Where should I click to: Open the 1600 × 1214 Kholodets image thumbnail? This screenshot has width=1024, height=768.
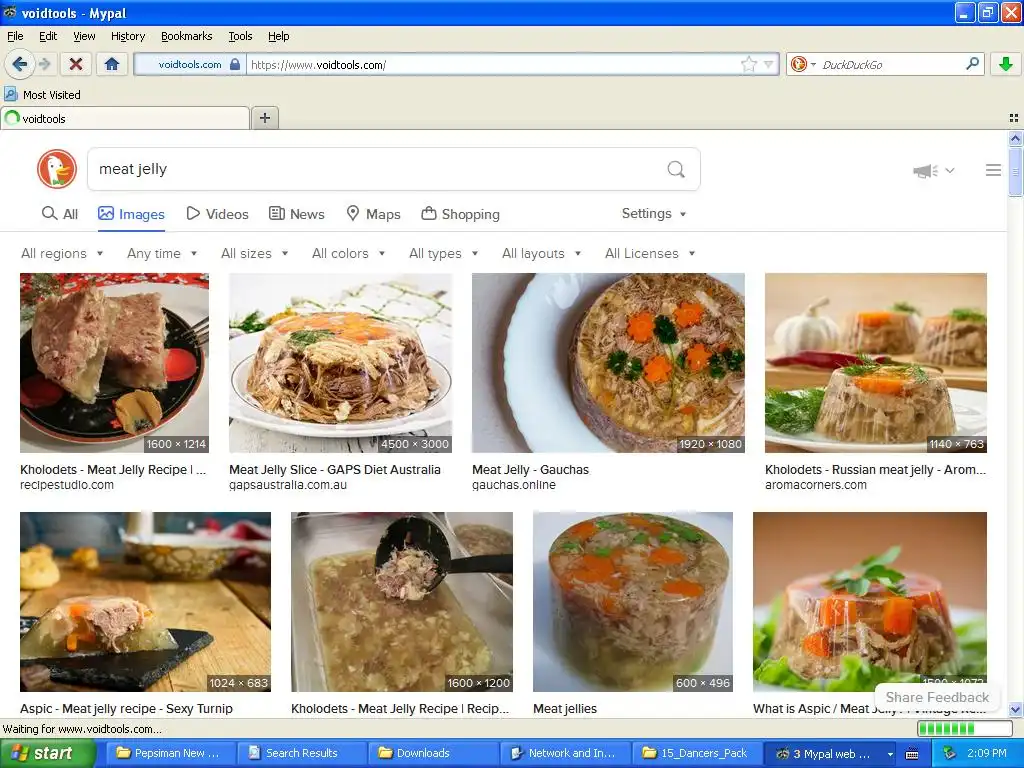pyautogui.click(x=114, y=362)
